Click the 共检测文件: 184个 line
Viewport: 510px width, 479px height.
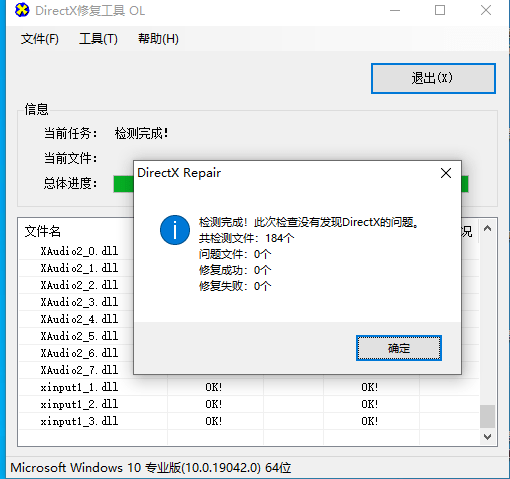click(x=247, y=238)
